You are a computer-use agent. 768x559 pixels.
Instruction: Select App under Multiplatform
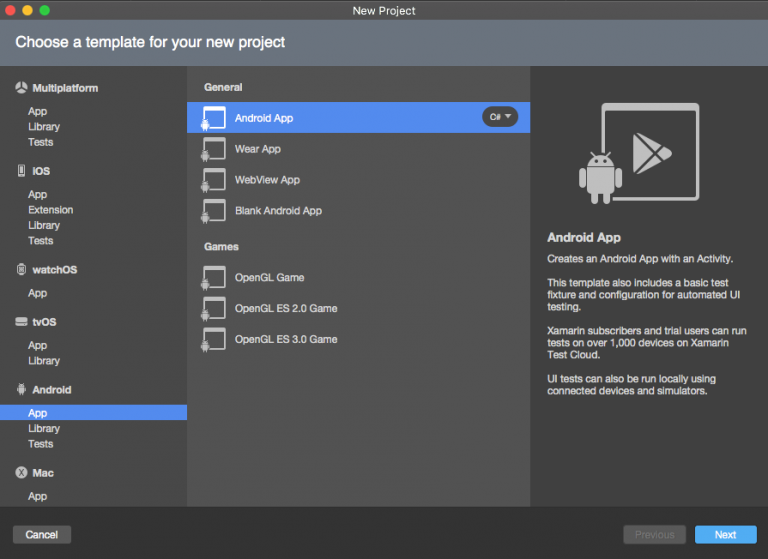pos(38,111)
